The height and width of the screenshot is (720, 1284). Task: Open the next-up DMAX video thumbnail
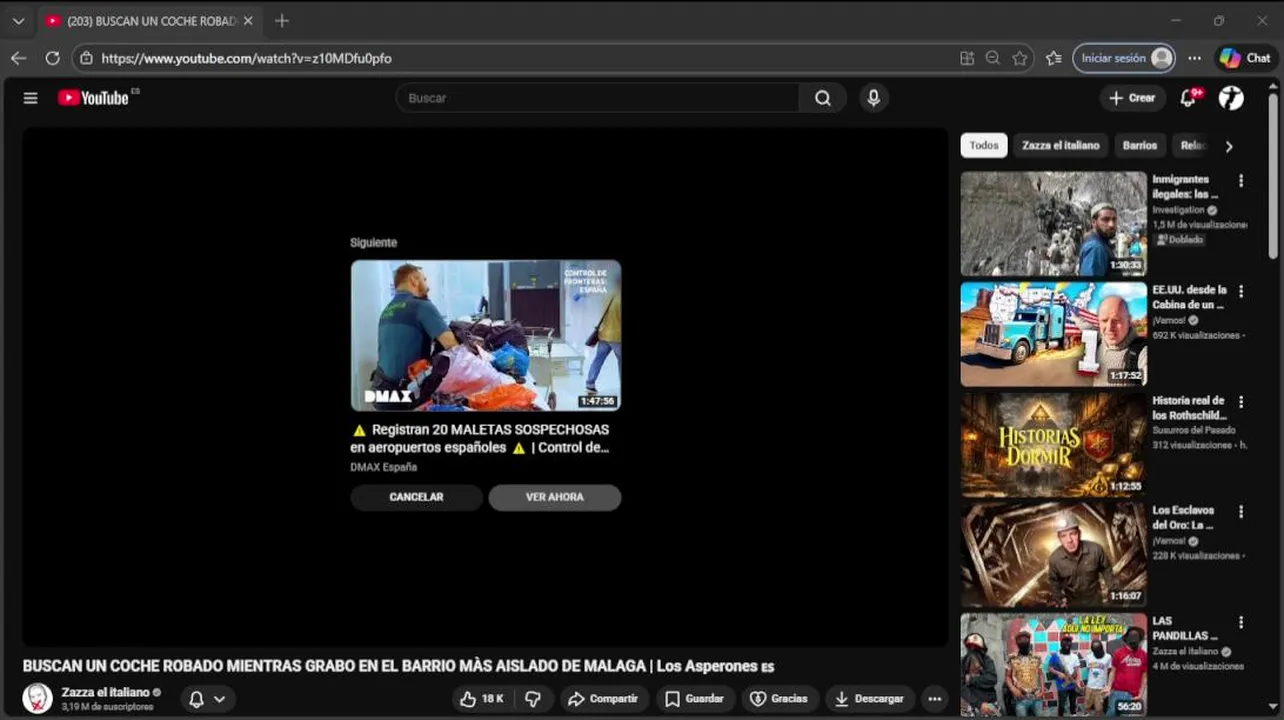[486, 335]
